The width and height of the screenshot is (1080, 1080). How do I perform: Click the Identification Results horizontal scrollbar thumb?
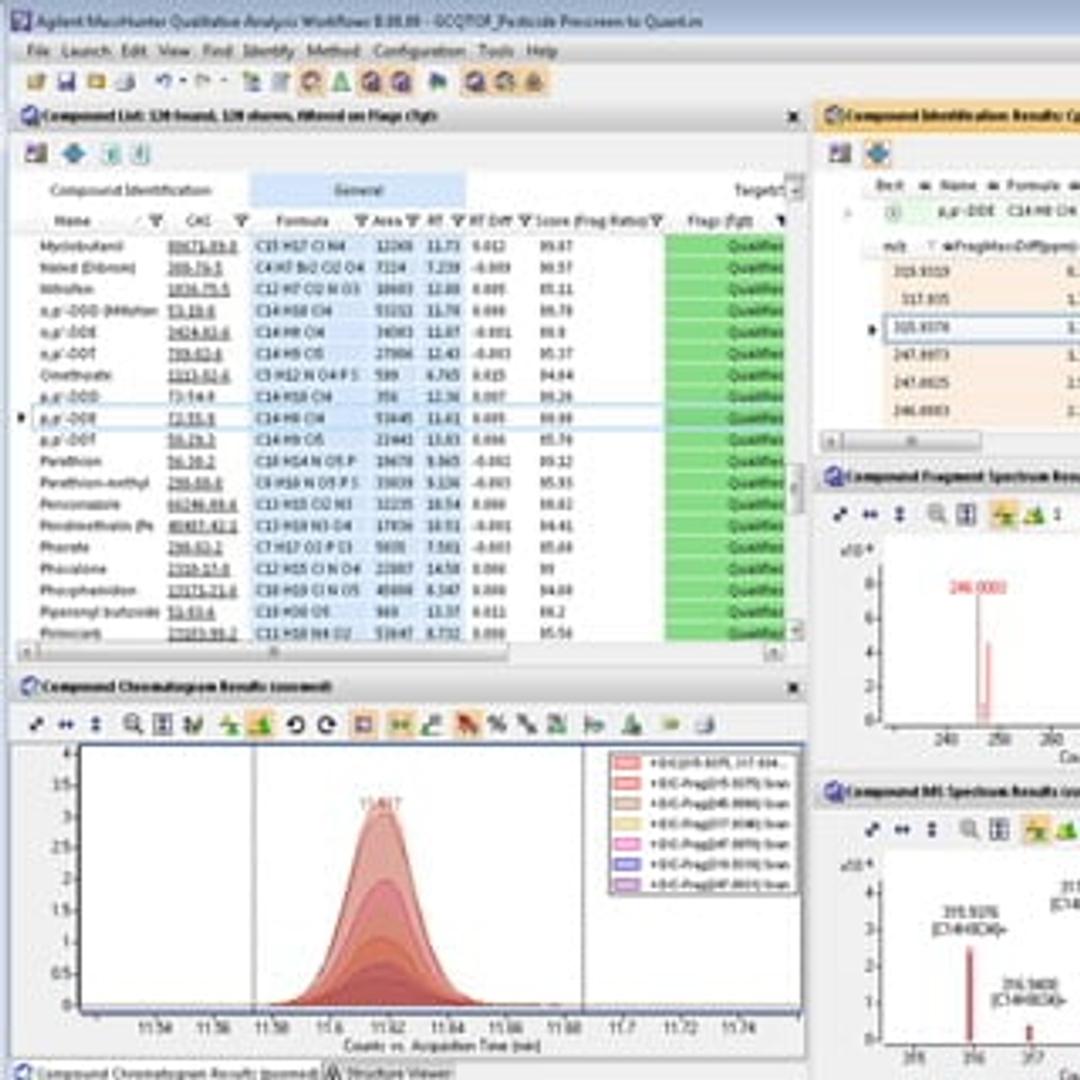[911, 441]
